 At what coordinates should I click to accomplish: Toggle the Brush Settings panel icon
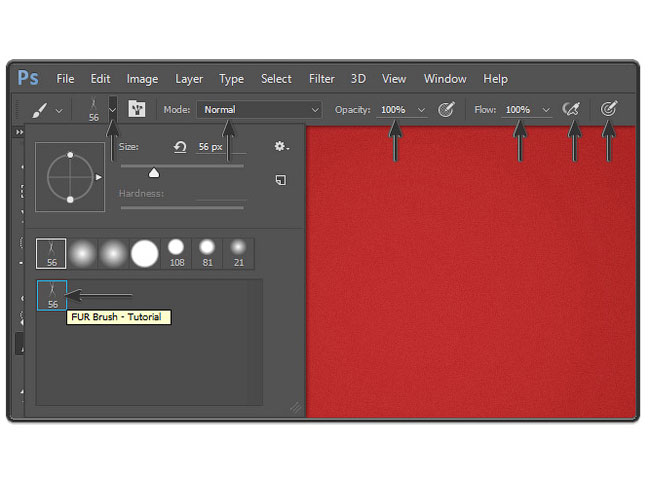[x=136, y=109]
